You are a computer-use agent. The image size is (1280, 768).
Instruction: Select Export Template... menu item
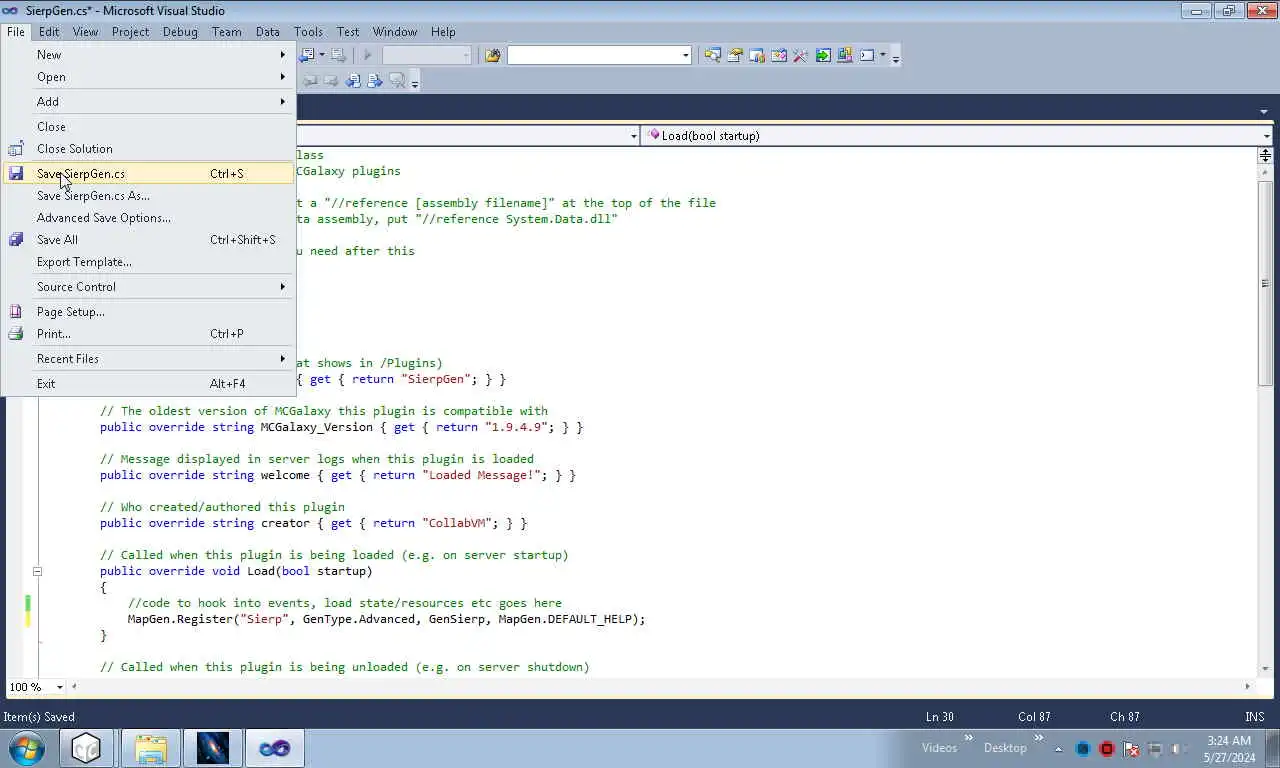[x=149, y=261]
